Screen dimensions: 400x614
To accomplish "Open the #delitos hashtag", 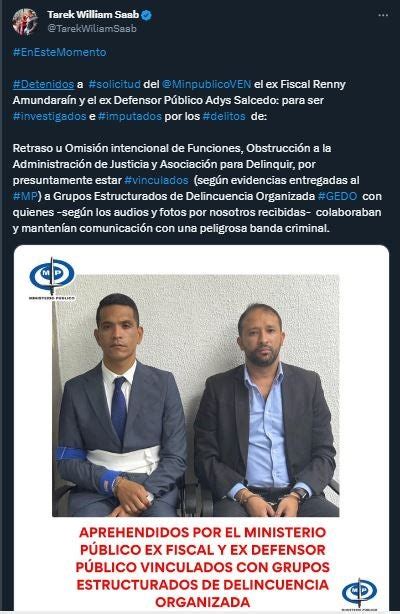I will [x=224, y=116].
